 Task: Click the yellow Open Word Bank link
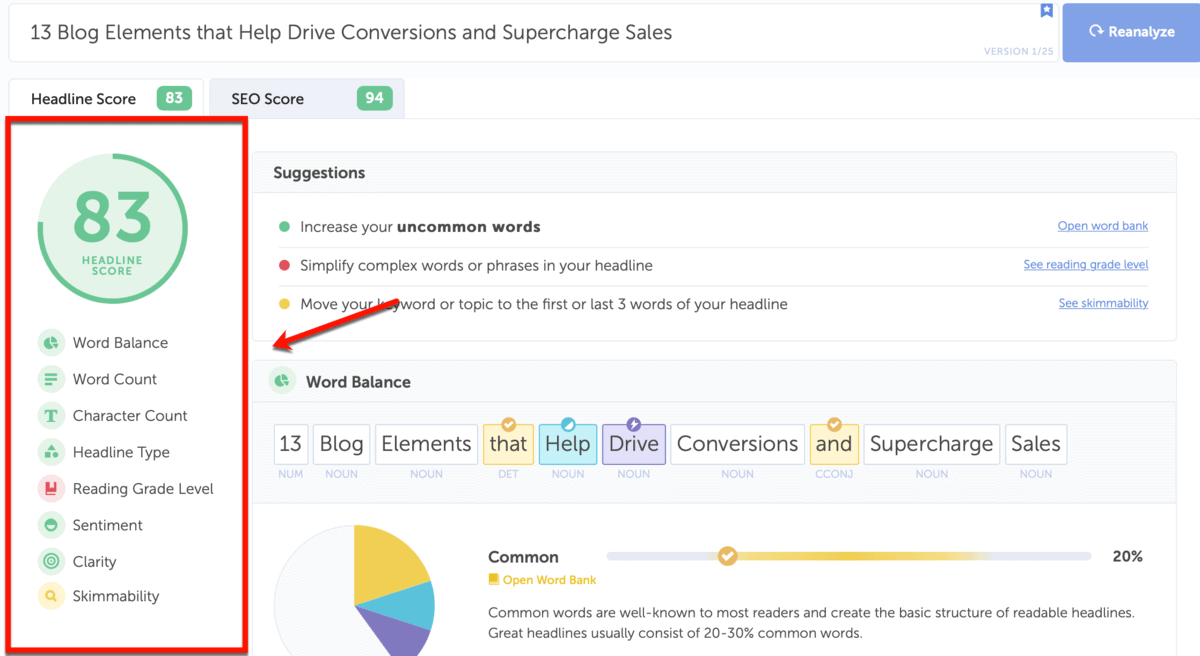(x=549, y=580)
